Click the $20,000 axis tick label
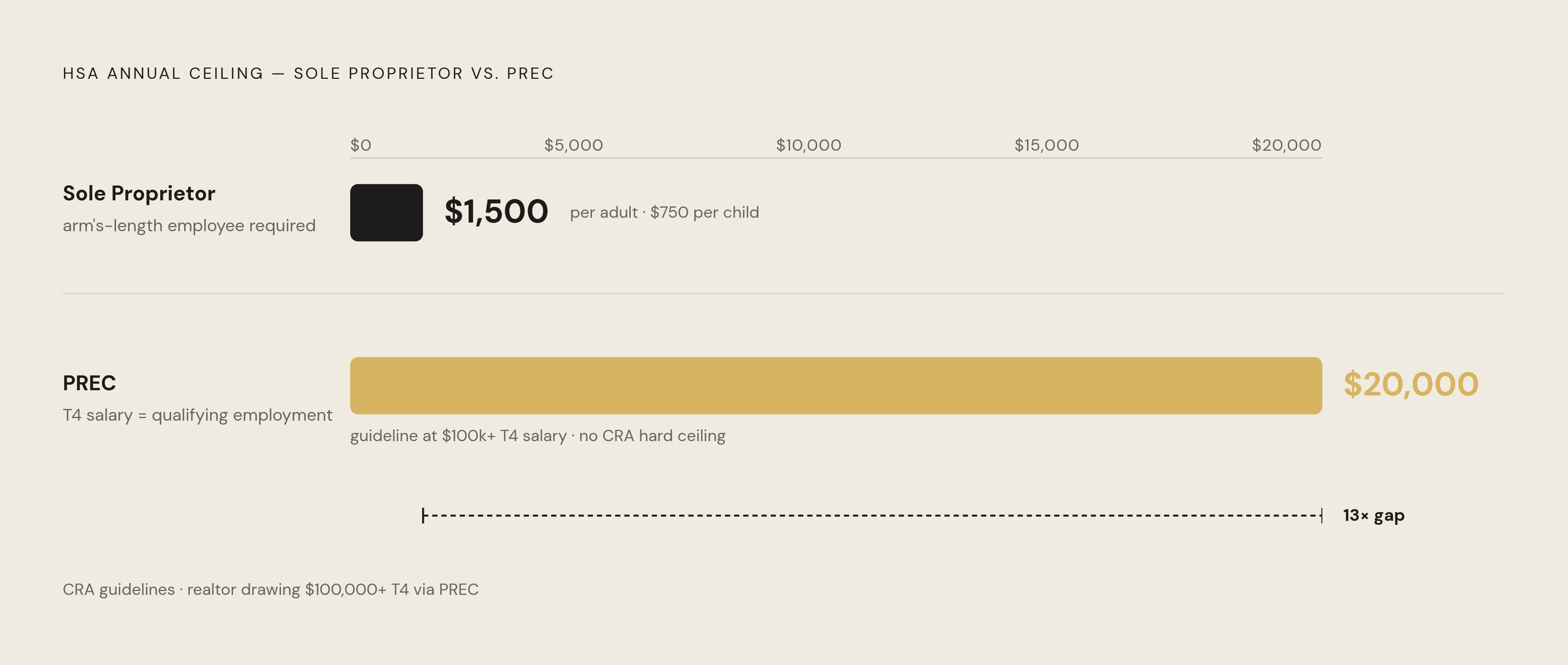Viewport: 1568px width, 665px height. tap(1286, 145)
